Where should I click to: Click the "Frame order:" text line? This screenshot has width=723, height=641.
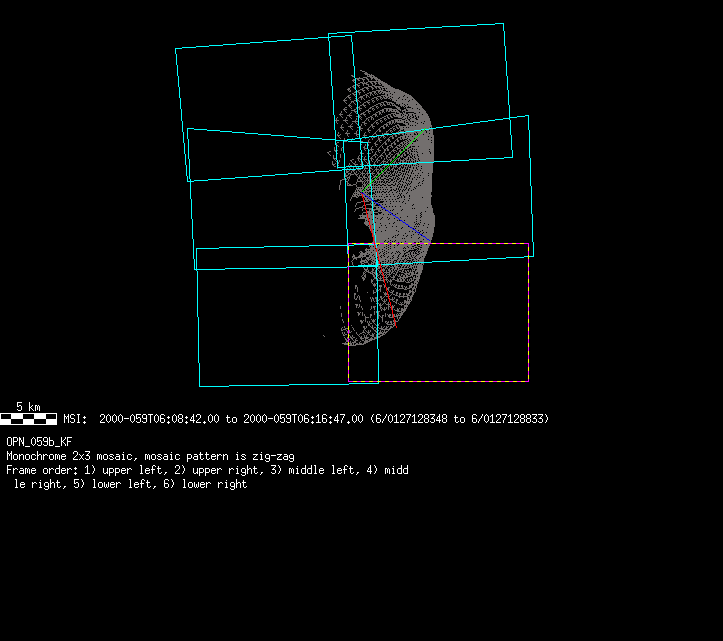[x=200, y=469]
